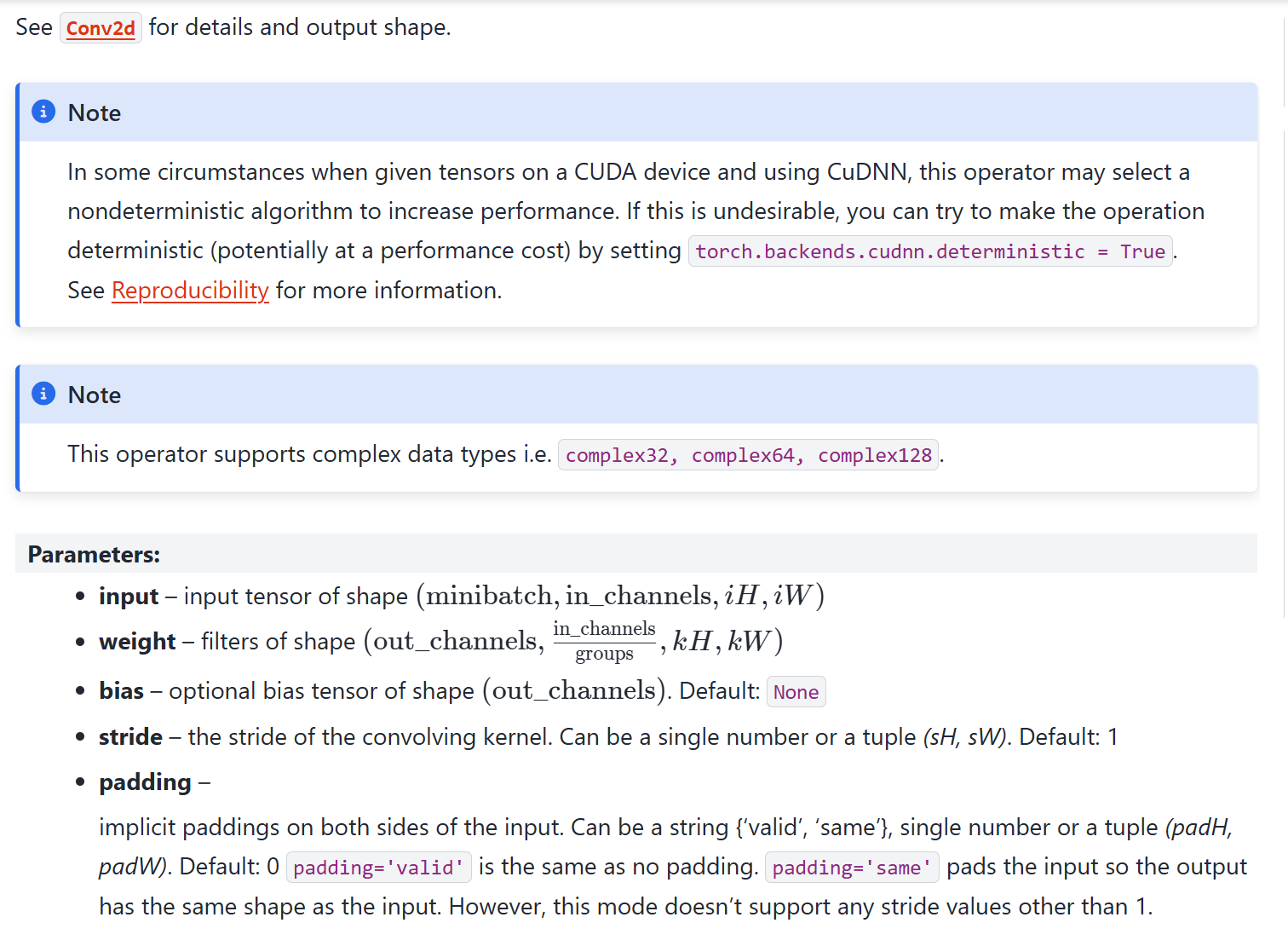The width and height of the screenshot is (1288, 946).
Task: Click the info icon in the complex types note
Action: coord(43,394)
